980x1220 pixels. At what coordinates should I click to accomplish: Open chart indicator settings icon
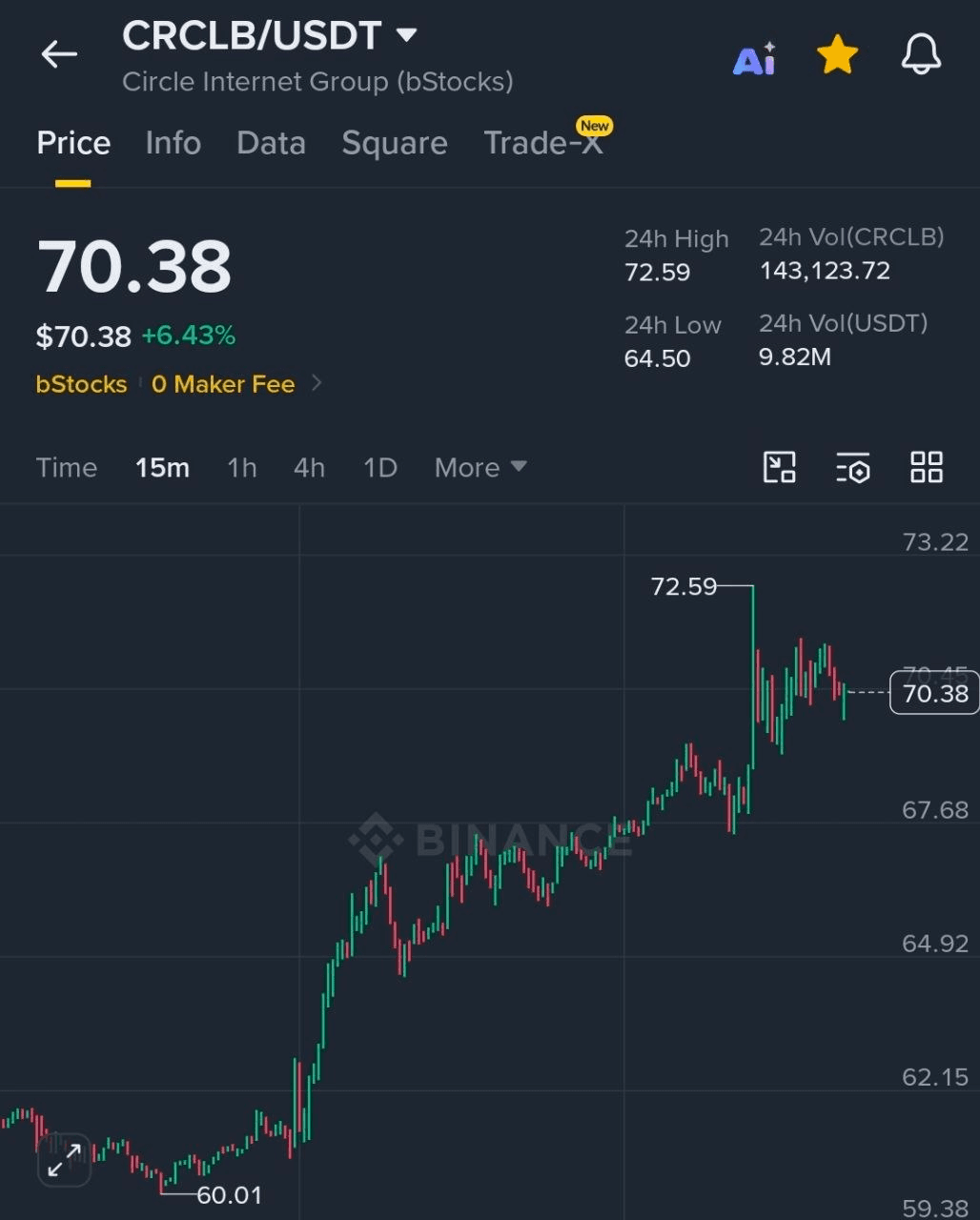(x=853, y=468)
